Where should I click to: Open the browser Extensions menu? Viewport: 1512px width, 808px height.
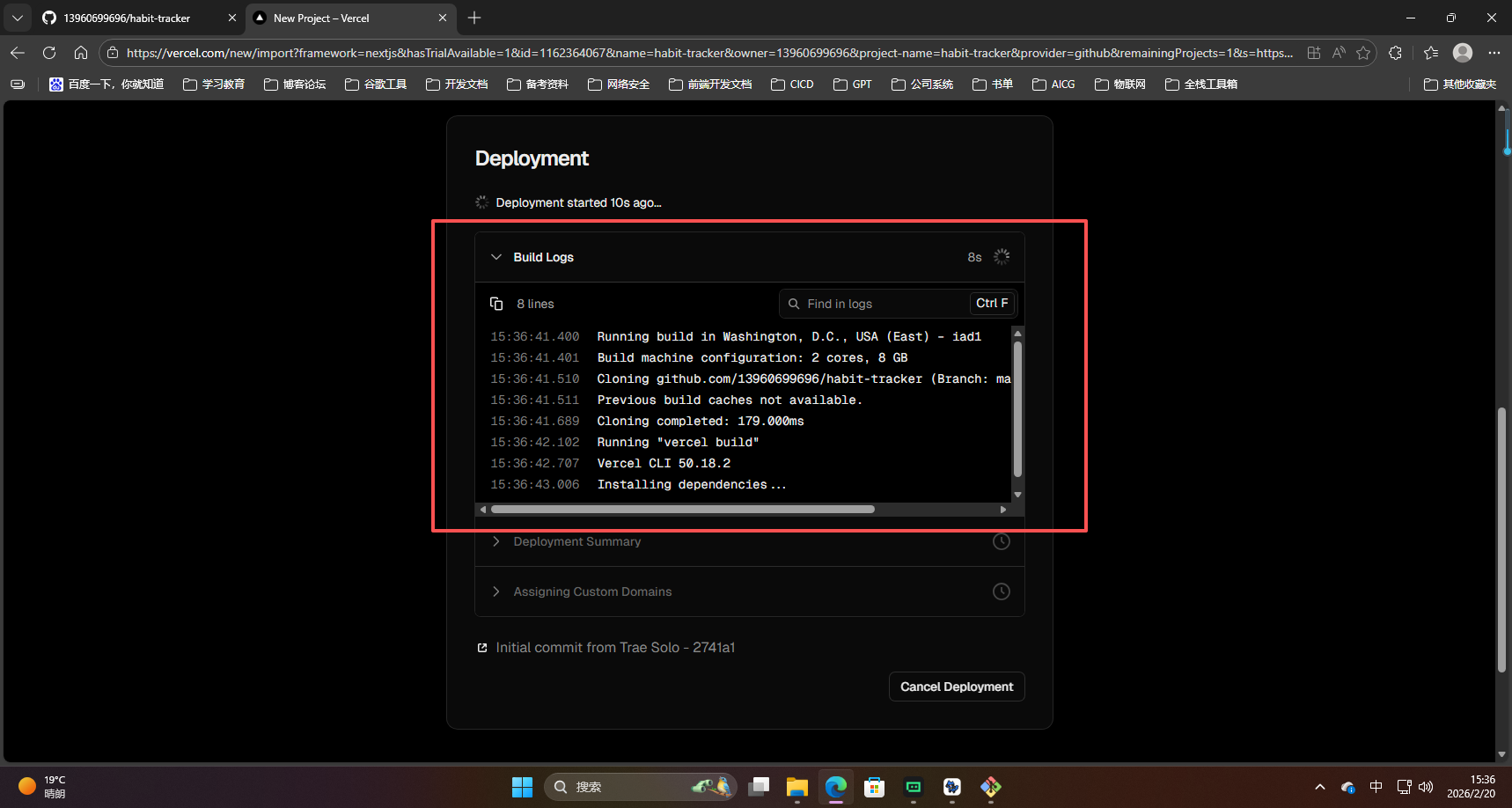point(1395,53)
